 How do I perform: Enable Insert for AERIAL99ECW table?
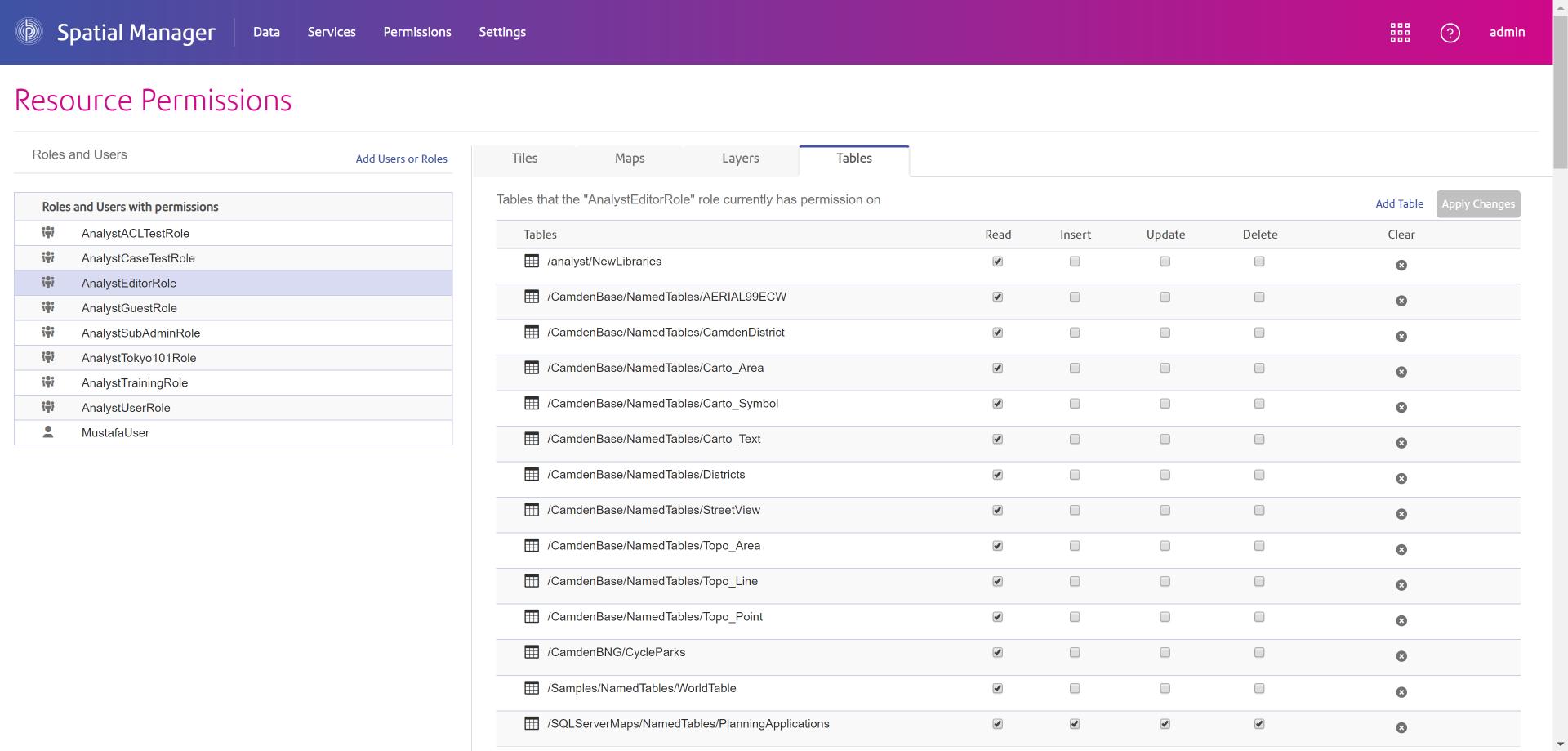click(1075, 297)
